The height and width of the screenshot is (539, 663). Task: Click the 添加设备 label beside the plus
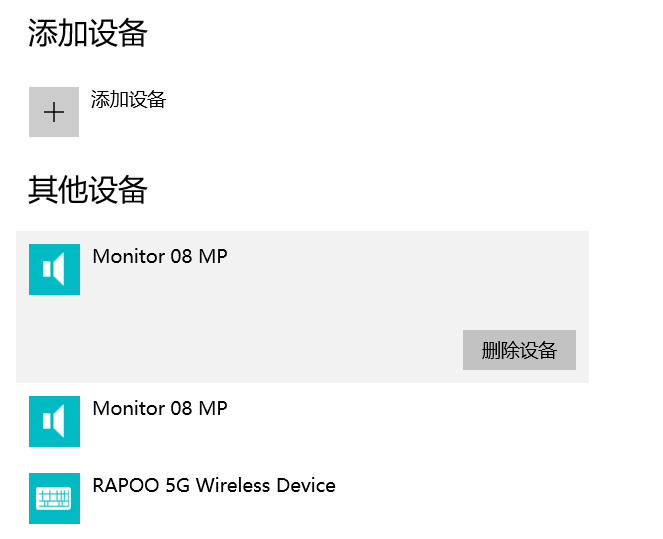tap(128, 100)
